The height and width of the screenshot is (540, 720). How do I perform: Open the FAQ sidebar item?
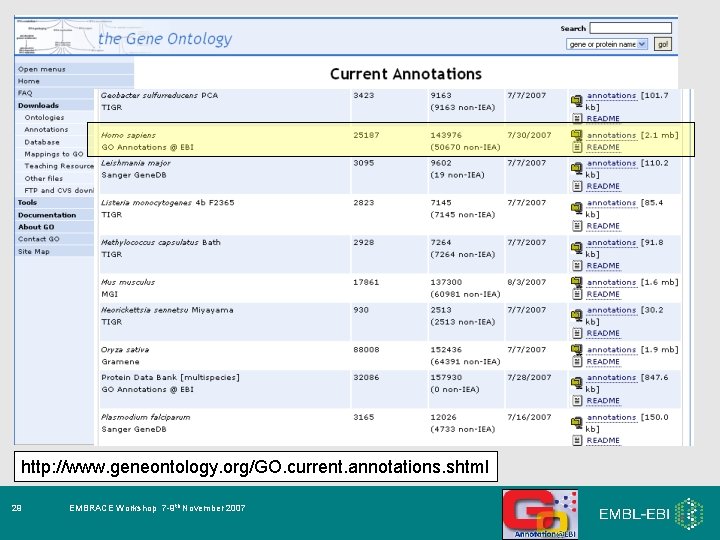tap(25, 93)
